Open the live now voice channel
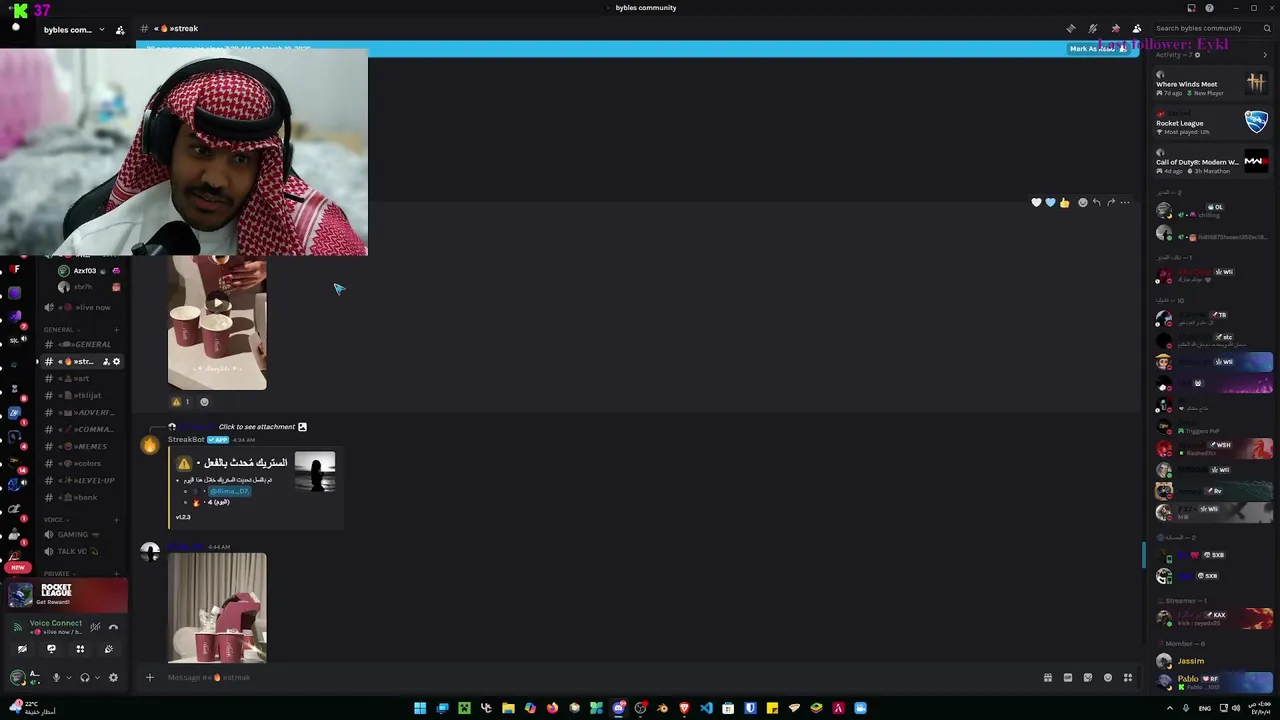 coord(84,307)
